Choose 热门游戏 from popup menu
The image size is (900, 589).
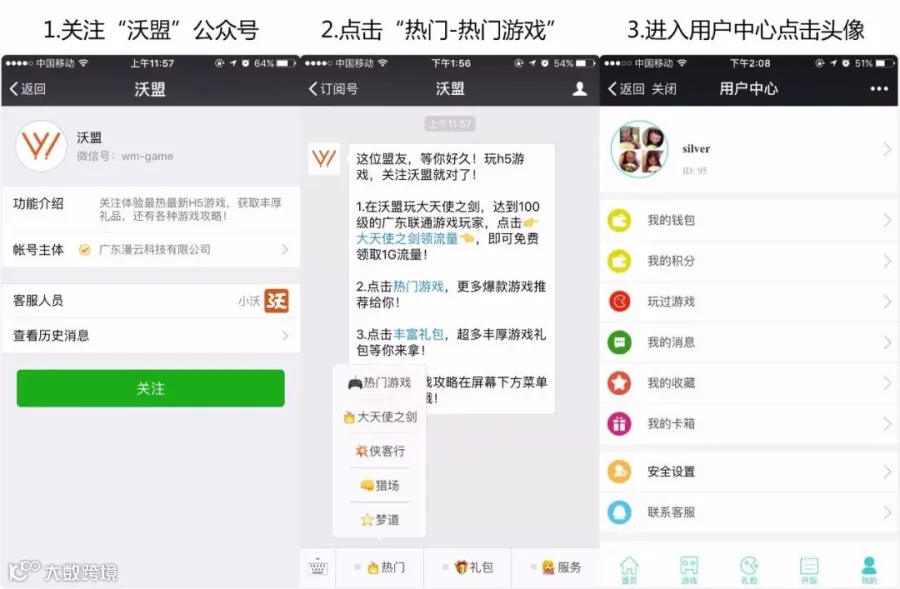[x=379, y=382]
